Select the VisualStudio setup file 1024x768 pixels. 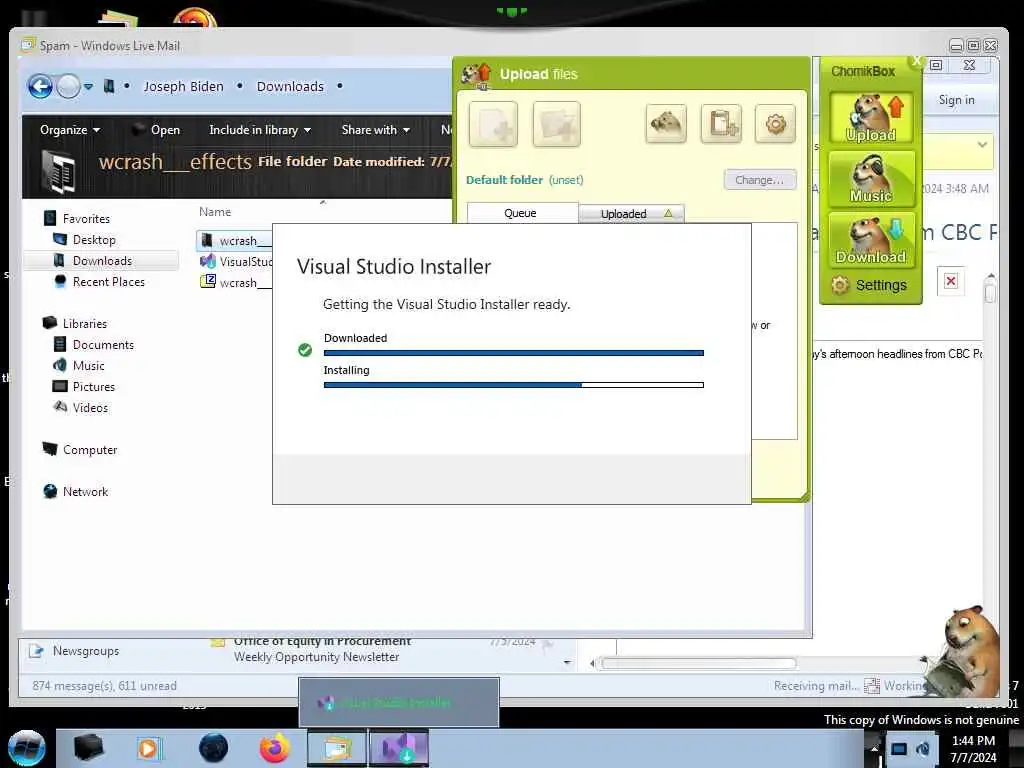tap(236, 262)
